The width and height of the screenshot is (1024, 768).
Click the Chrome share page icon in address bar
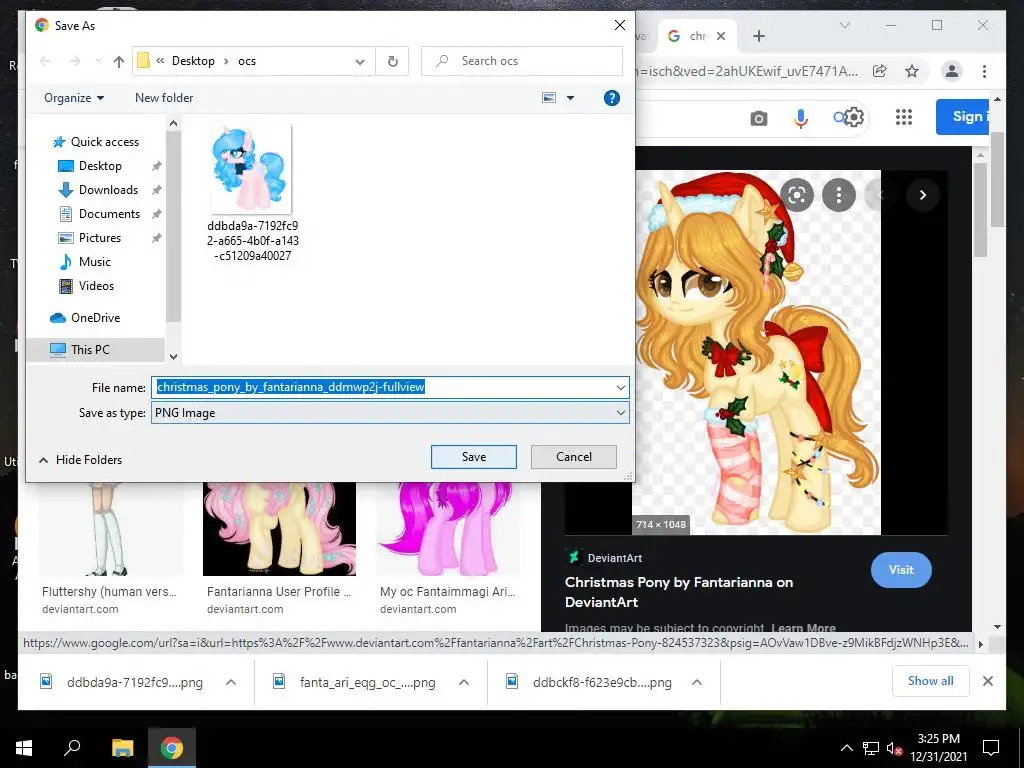click(880, 71)
